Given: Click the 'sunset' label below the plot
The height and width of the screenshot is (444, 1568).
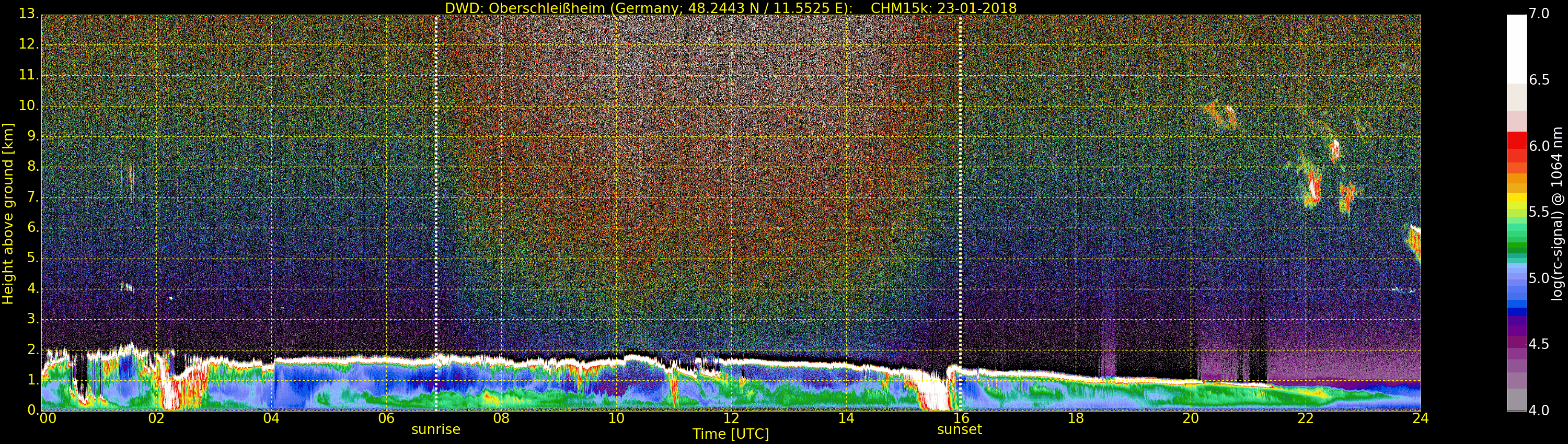Looking at the screenshot, I should click(960, 429).
